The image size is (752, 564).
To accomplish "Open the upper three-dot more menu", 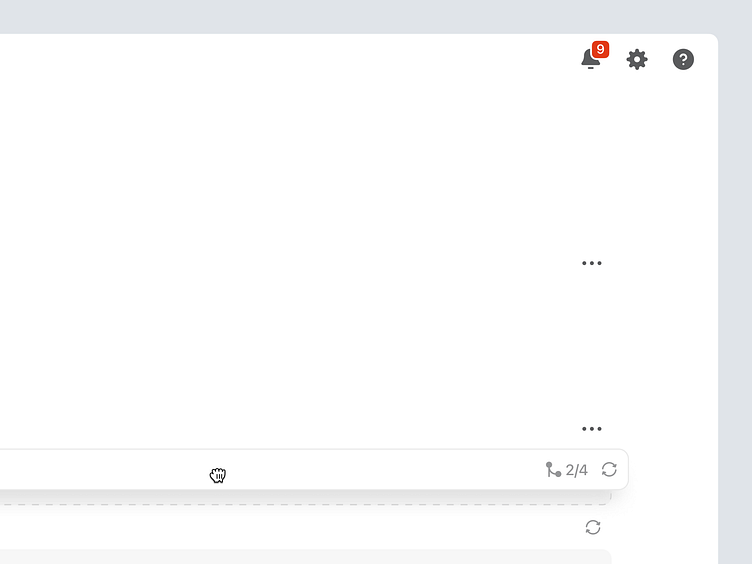I will click(x=592, y=263).
